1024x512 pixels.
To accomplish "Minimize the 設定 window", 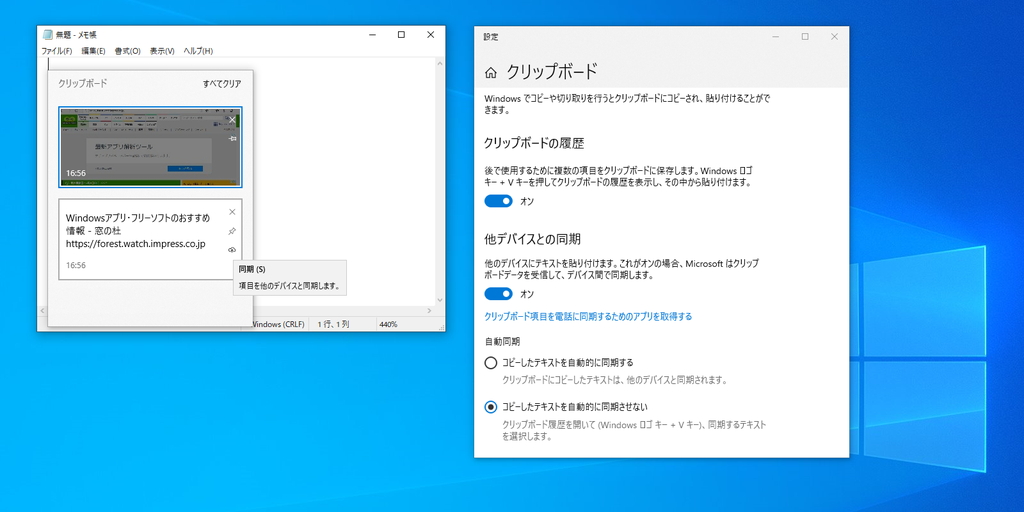I will [775, 37].
